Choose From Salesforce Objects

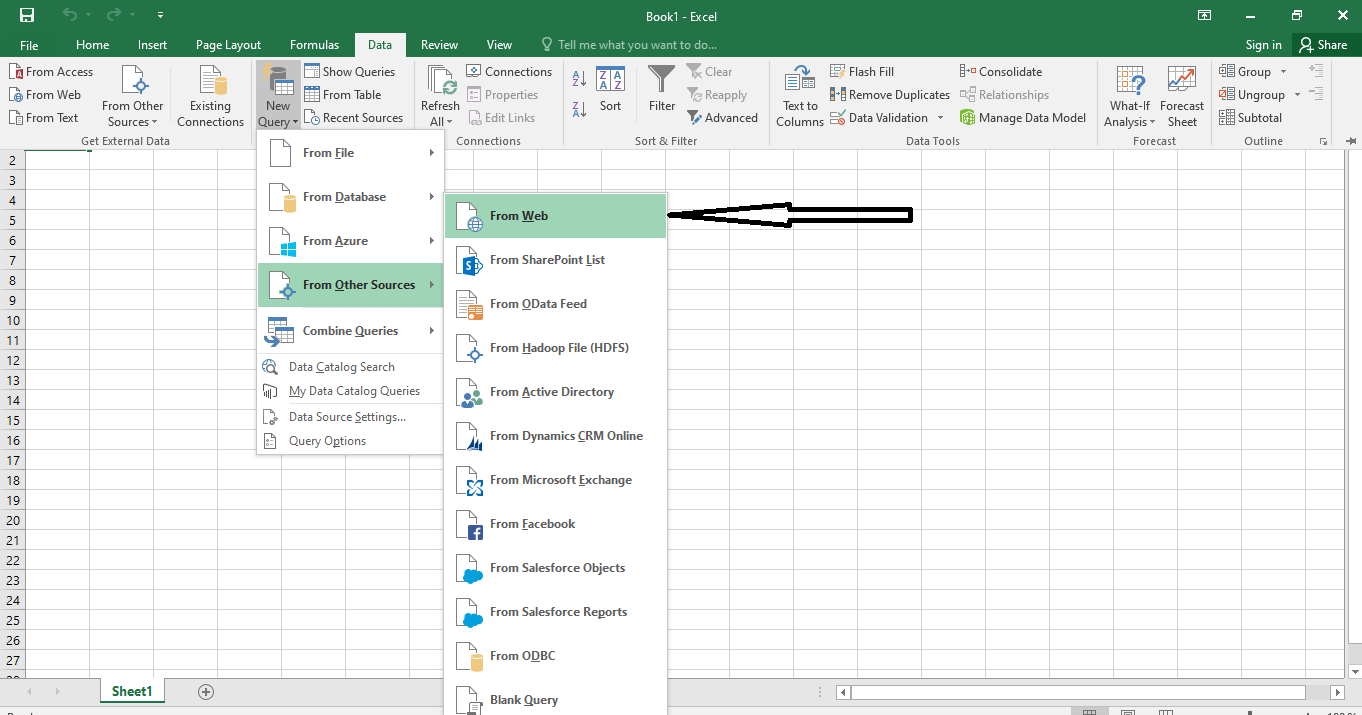pos(557,567)
